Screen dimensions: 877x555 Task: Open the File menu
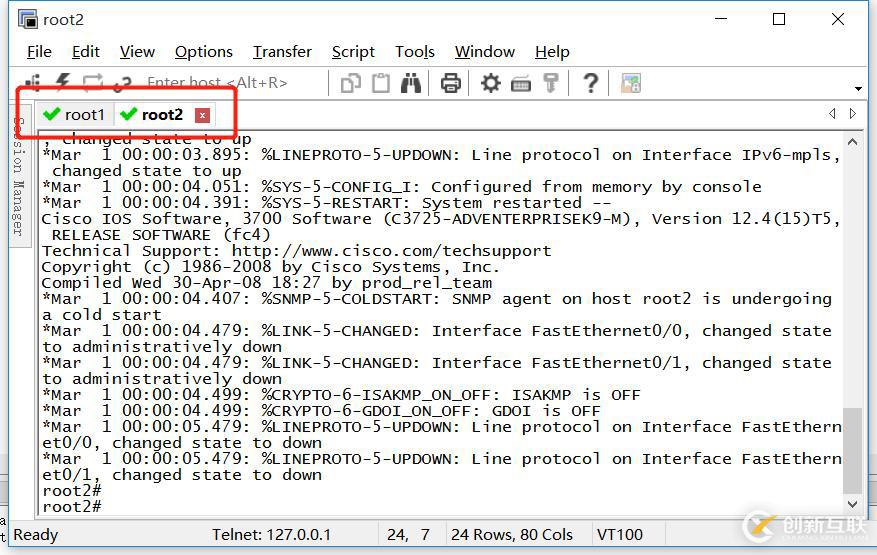tap(39, 51)
